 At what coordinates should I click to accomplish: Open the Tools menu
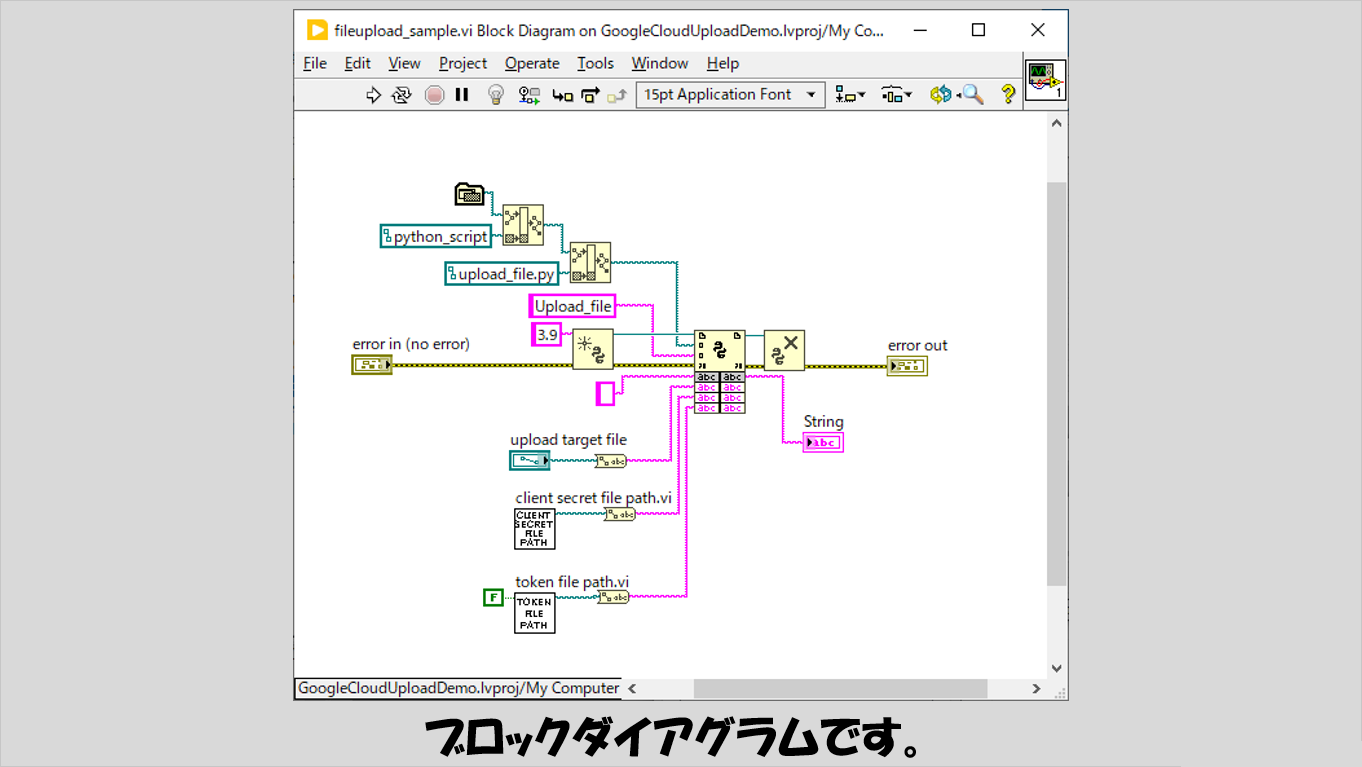tap(595, 63)
